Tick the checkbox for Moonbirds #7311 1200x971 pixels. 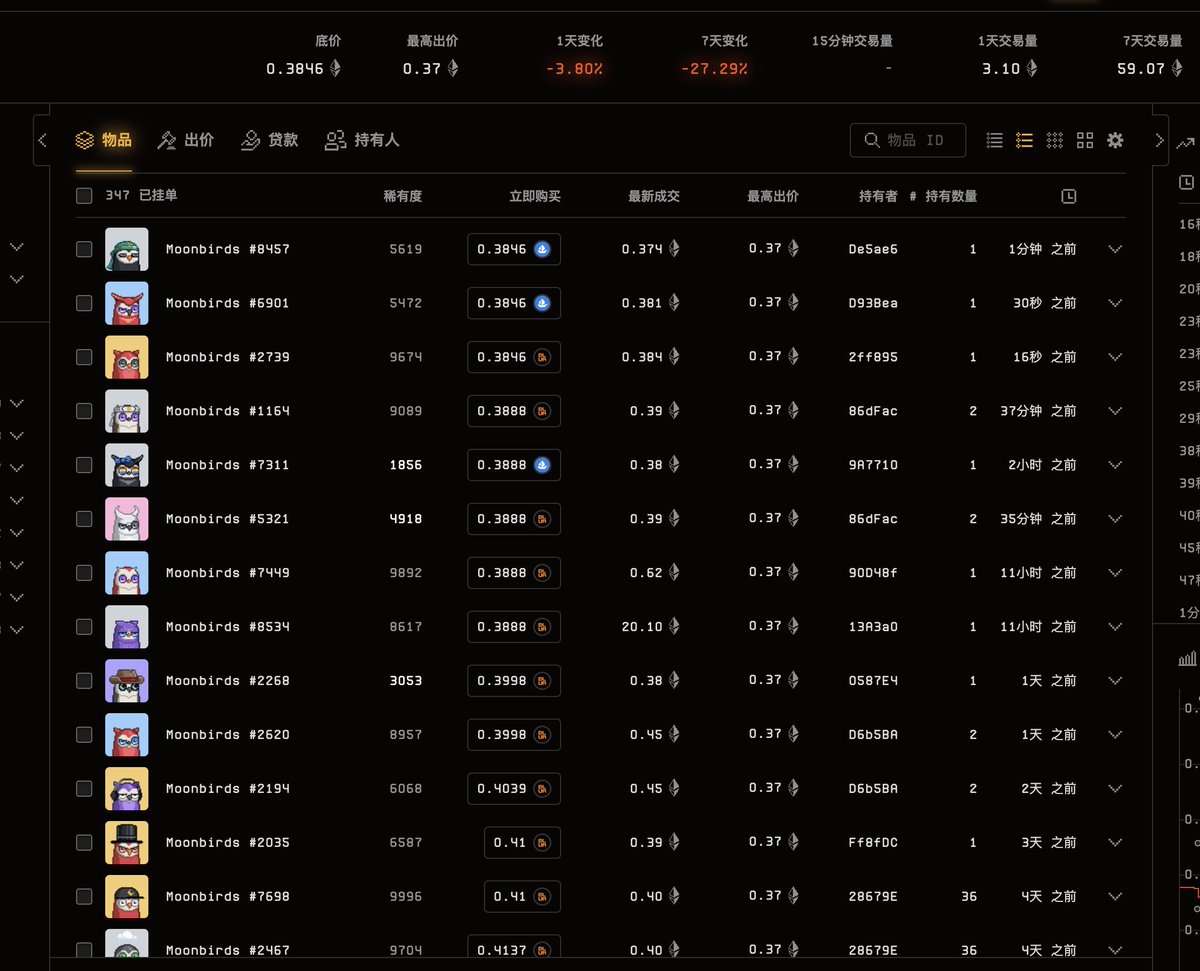(x=84, y=465)
